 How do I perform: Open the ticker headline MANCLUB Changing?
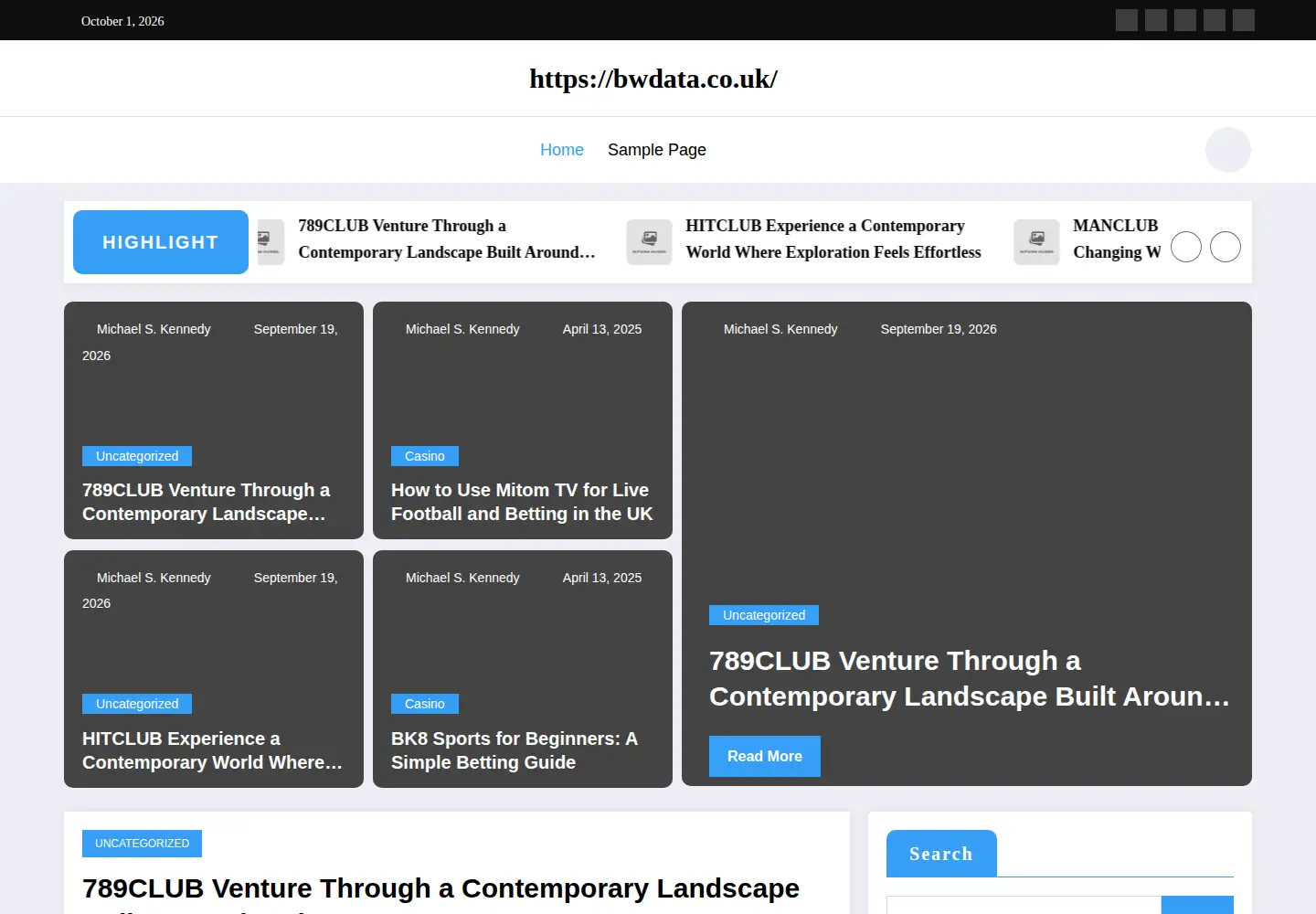(x=1117, y=239)
